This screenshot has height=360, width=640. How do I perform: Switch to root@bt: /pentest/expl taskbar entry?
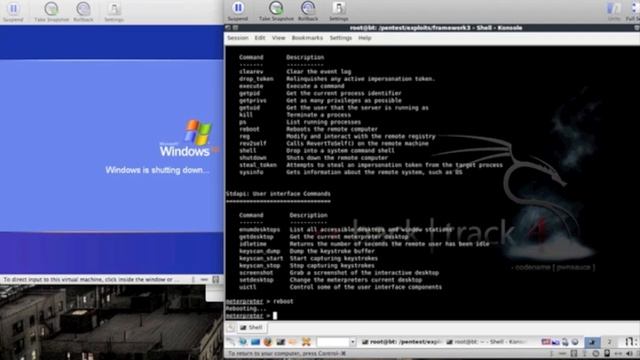(x=402, y=342)
